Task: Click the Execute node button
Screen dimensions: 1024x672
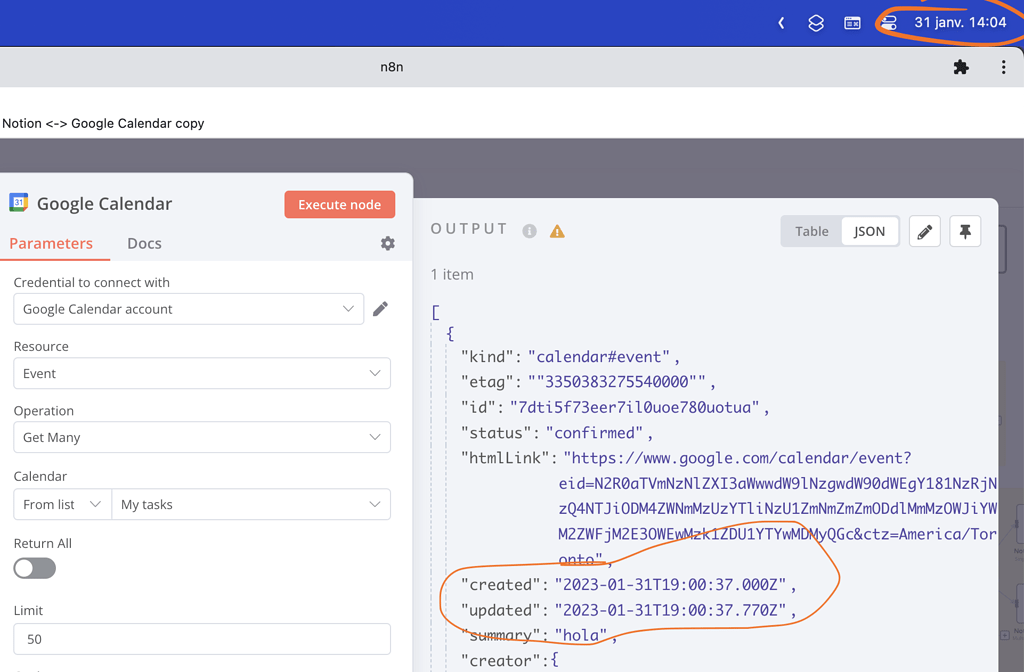Action: (339, 203)
